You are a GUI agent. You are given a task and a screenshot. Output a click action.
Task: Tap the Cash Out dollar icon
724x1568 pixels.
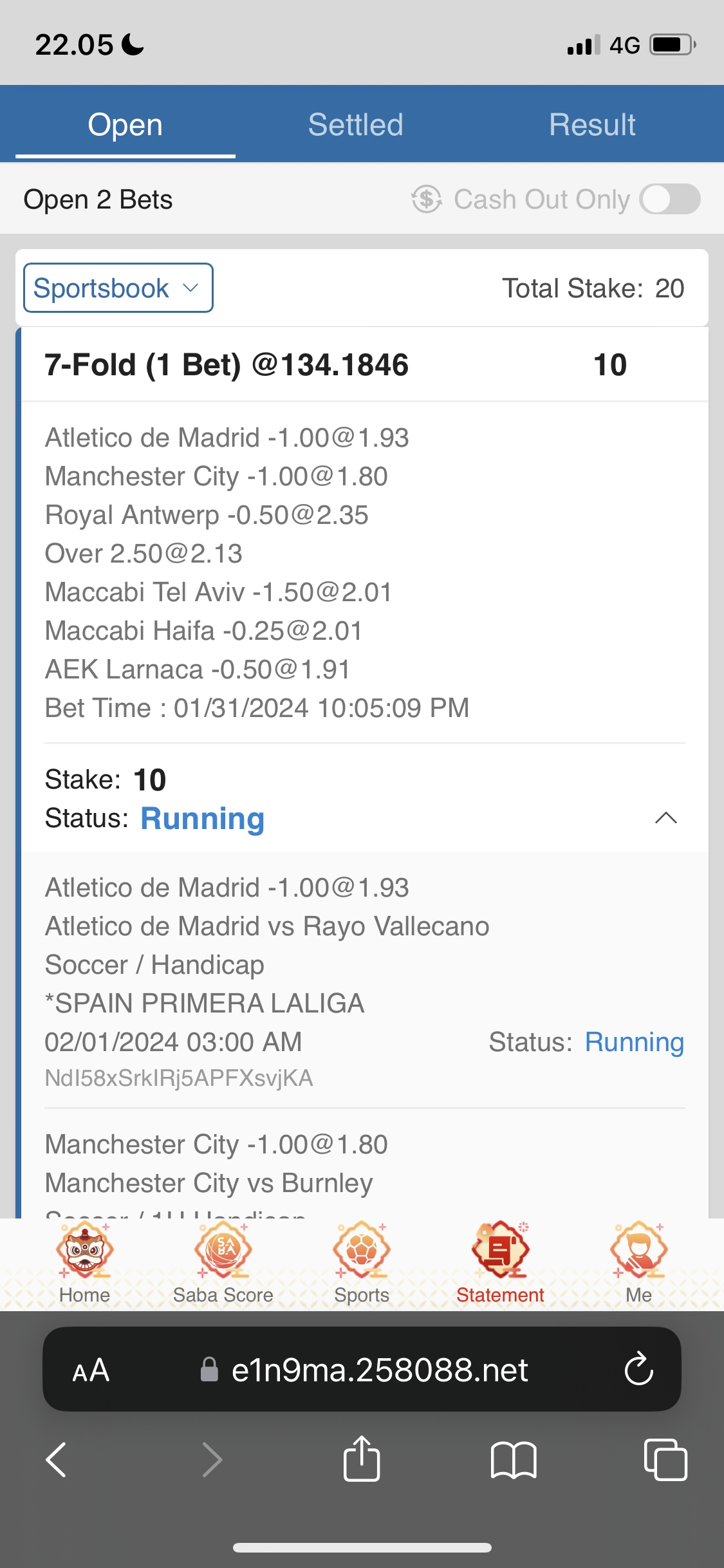click(x=427, y=200)
